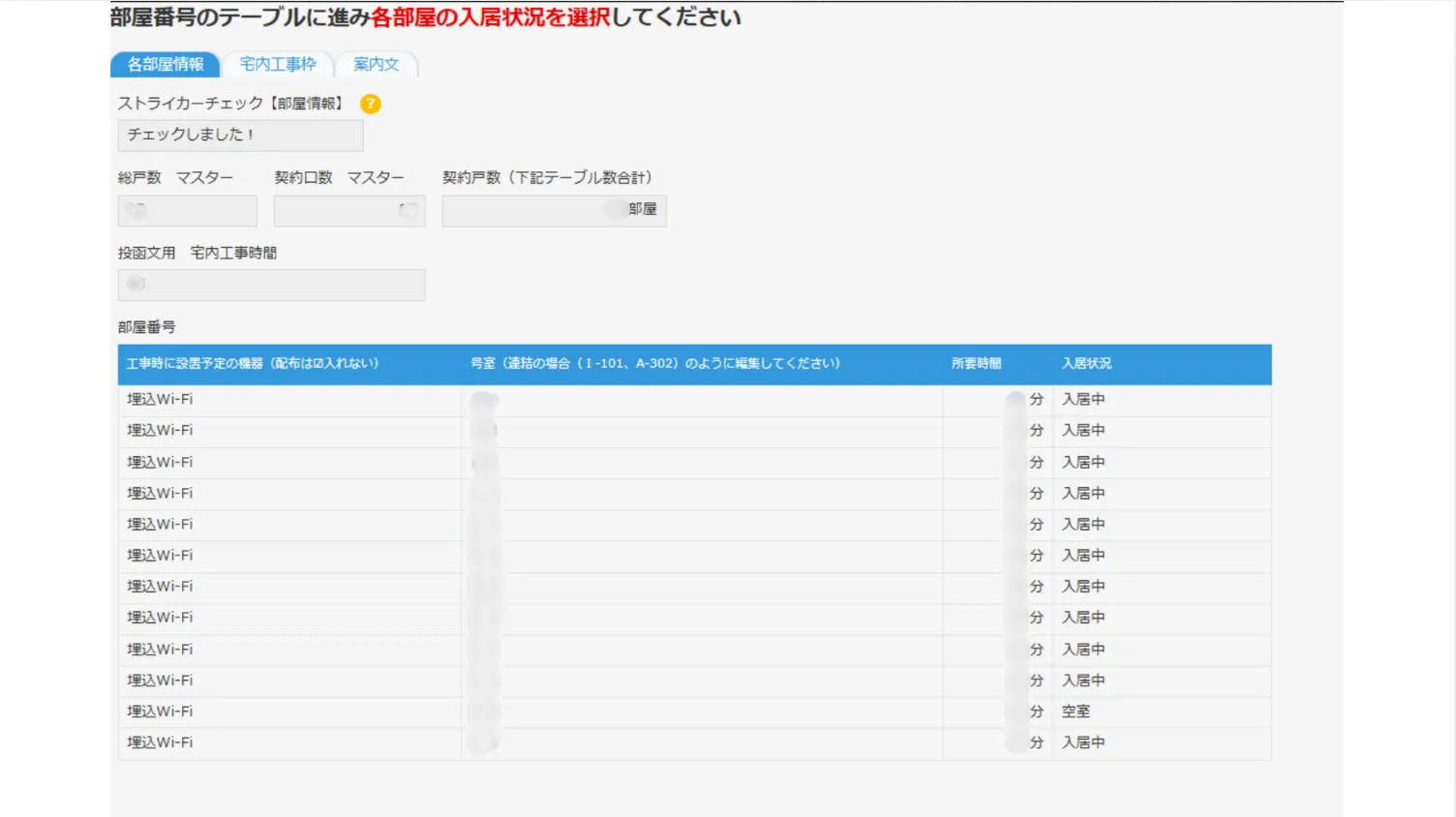
Task: Select the 案内文 tab
Action: pos(377,65)
